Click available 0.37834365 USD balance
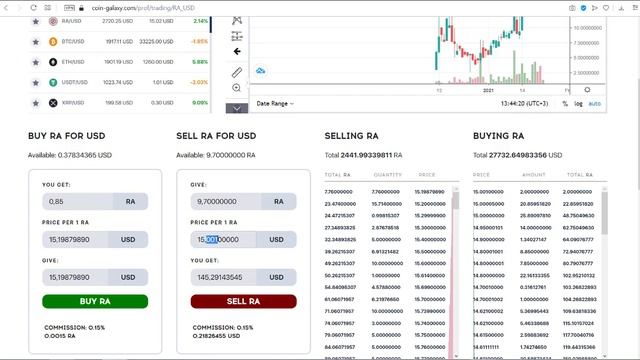Image resolution: width=640 pixels, height=360 pixels. point(70,155)
